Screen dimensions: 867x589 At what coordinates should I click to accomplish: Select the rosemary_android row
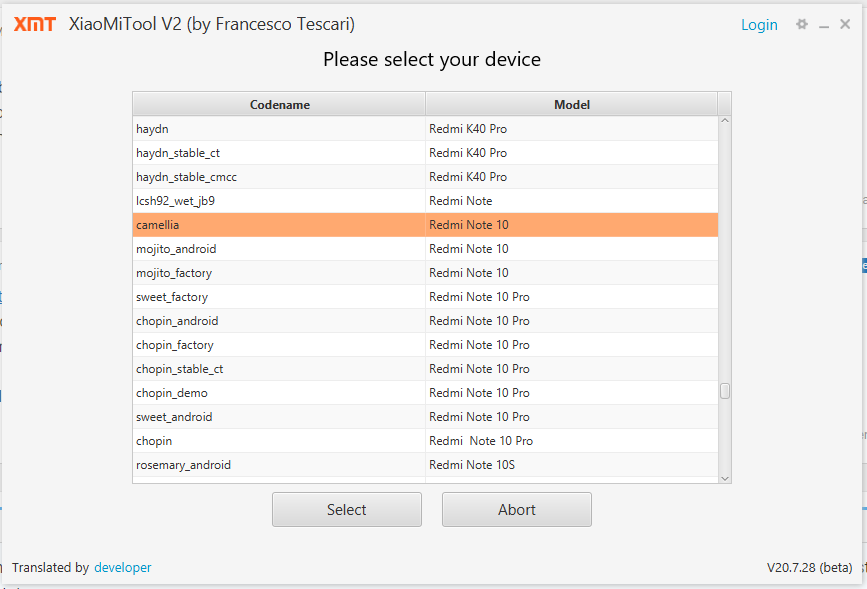click(425, 465)
